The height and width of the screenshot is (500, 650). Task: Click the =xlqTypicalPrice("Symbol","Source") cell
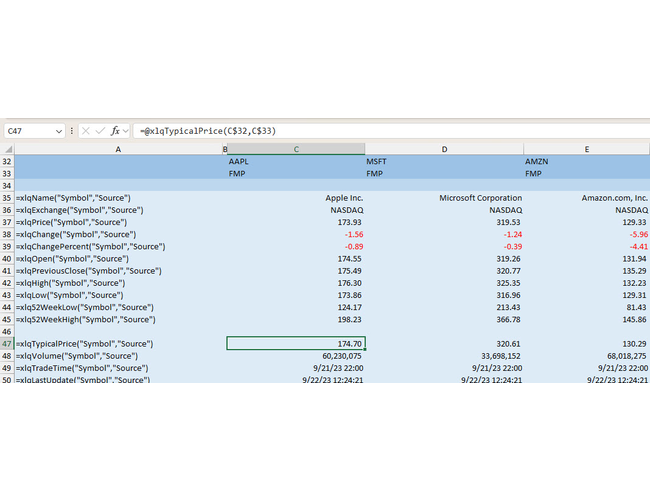118,344
